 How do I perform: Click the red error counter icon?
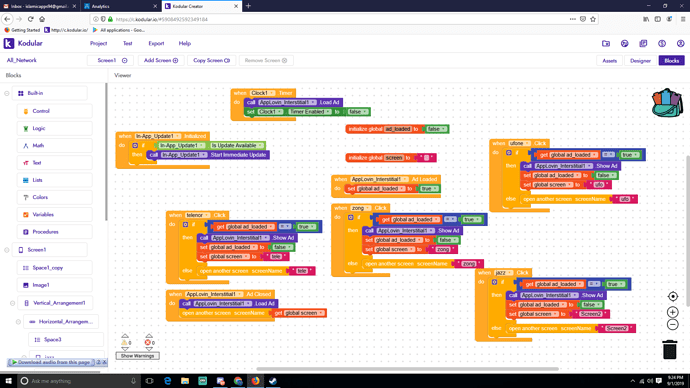point(148,342)
